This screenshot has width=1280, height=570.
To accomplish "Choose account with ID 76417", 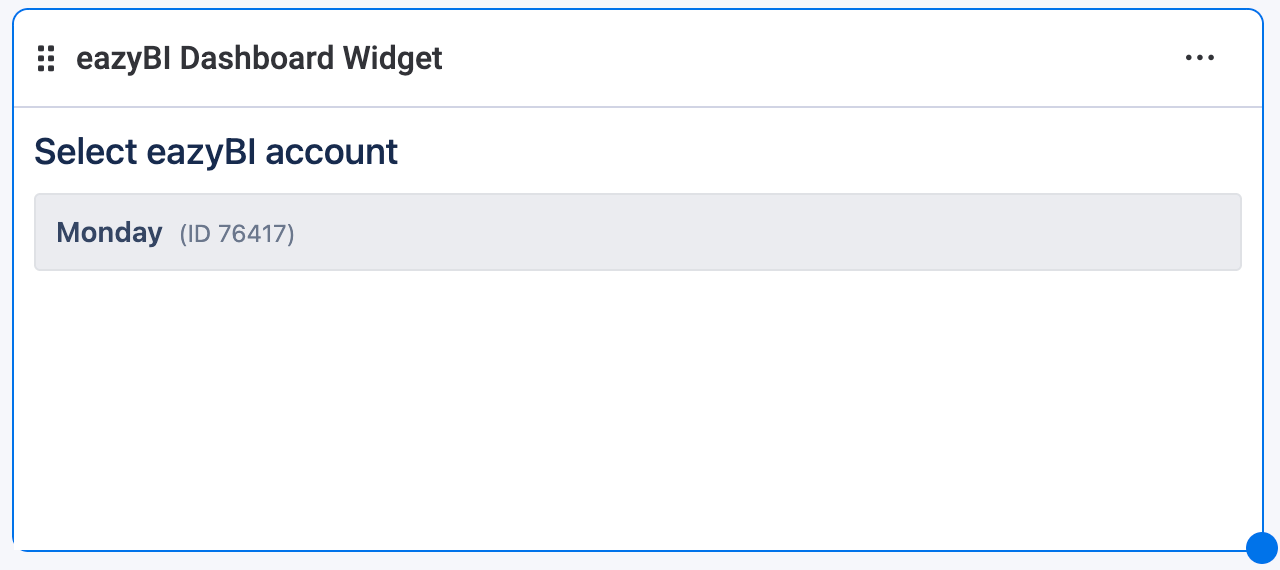I will click(237, 234).
